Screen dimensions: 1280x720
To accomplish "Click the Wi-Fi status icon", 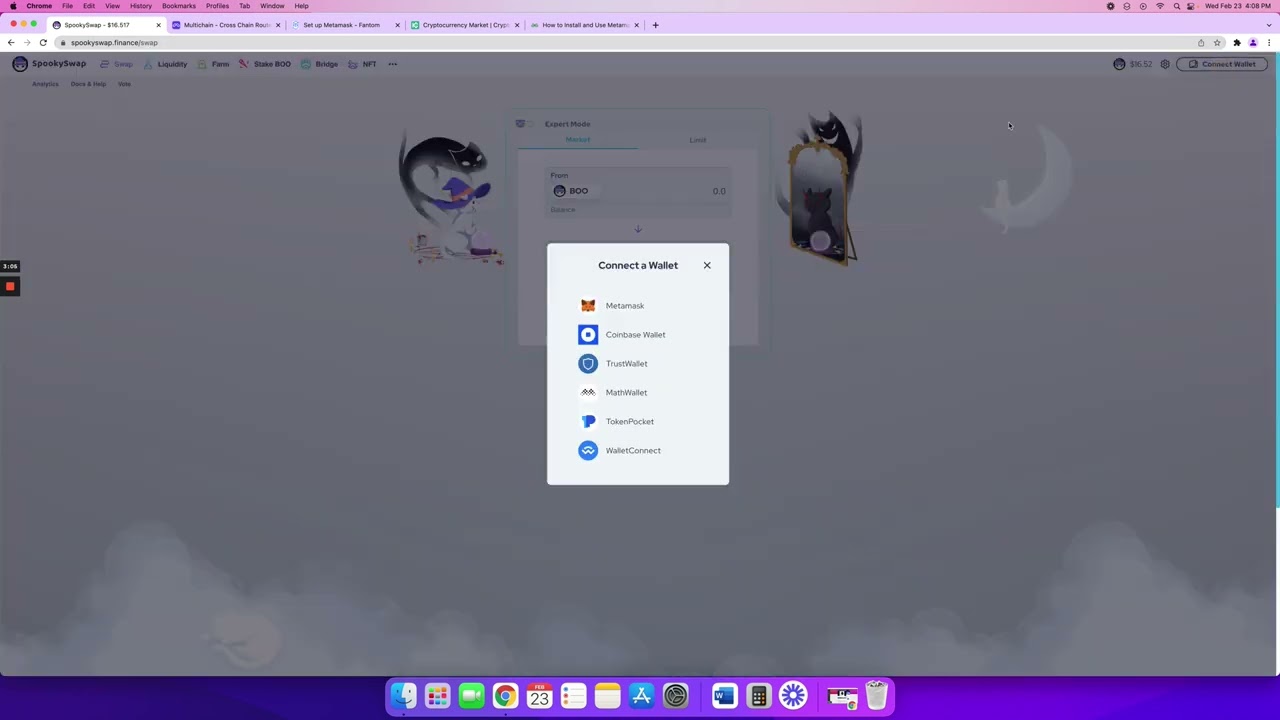I will tap(1160, 6).
